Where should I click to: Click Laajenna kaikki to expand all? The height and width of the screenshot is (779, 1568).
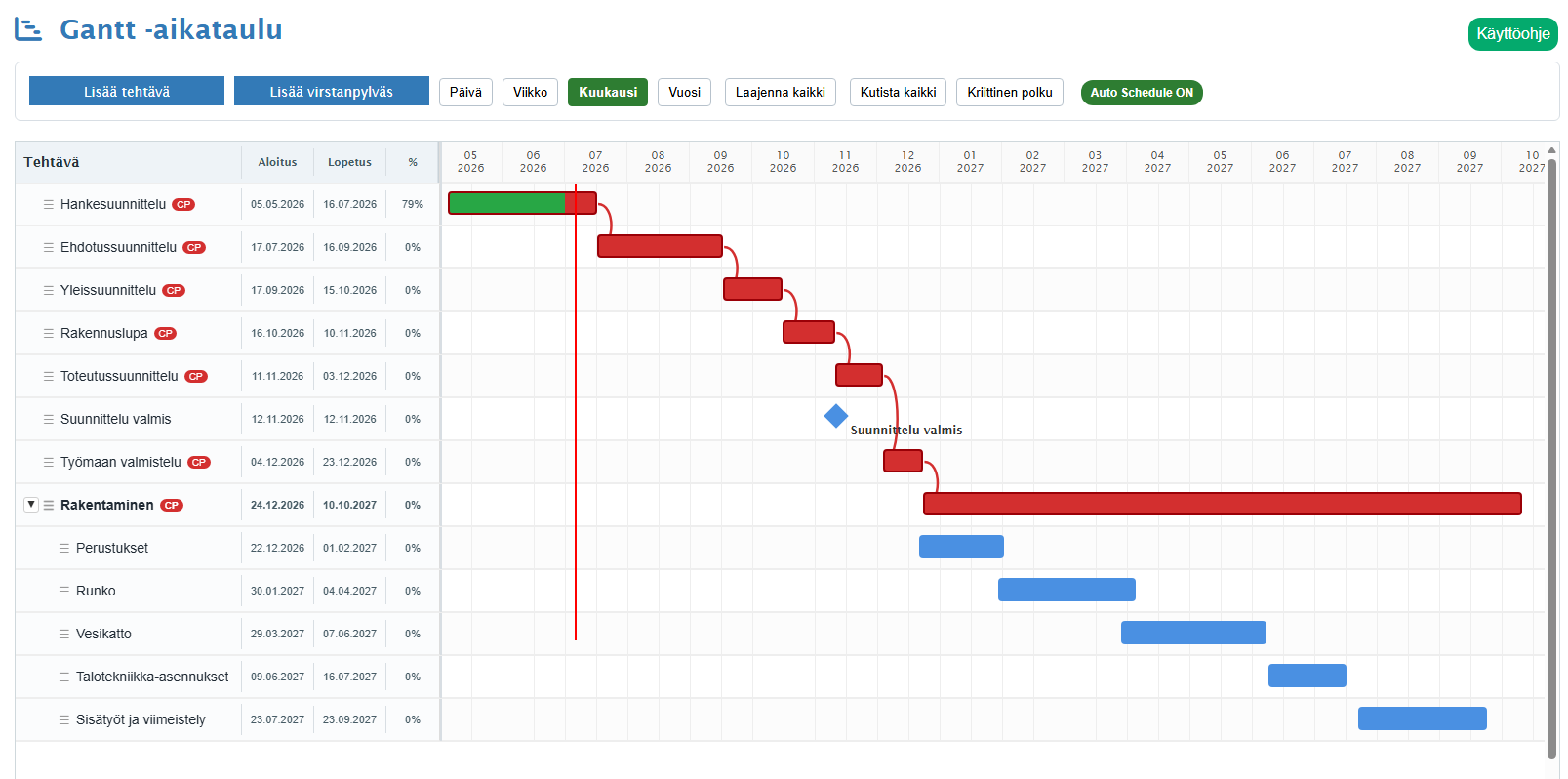tap(781, 93)
